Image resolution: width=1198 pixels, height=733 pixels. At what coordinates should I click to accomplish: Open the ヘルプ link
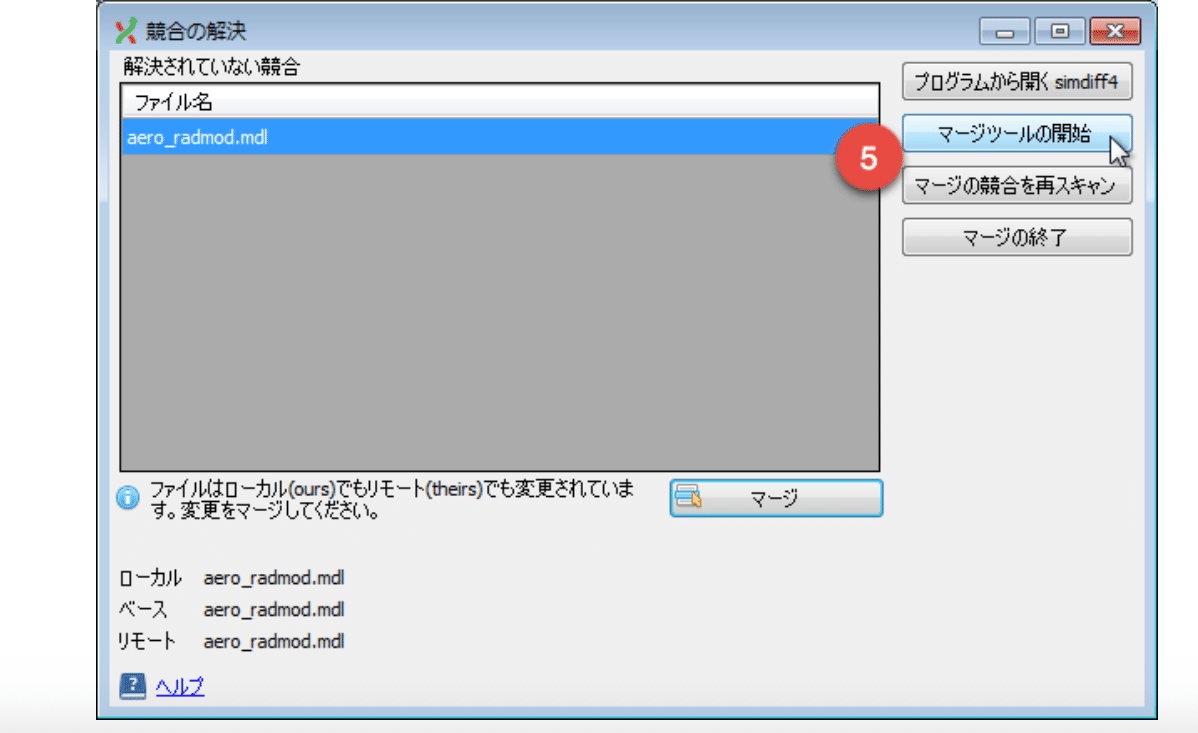click(x=180, y=686)
